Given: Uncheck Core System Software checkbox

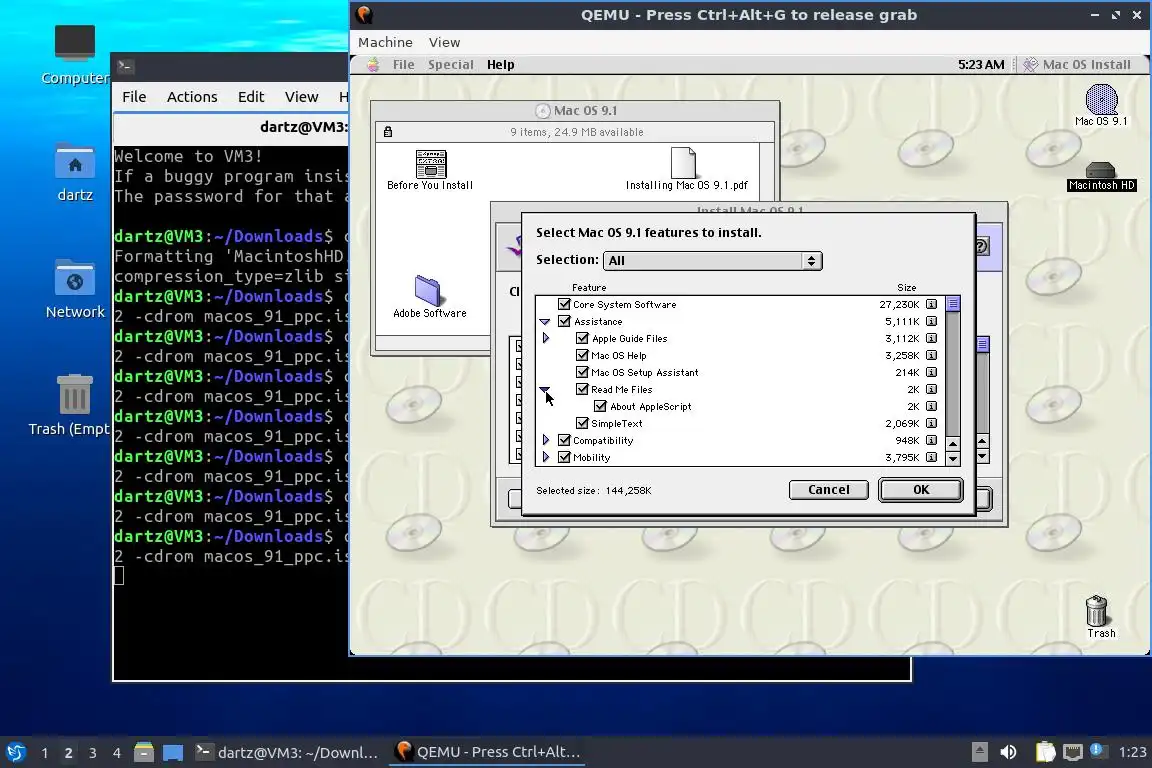Looking at the screenshot, I should (564, 304).
